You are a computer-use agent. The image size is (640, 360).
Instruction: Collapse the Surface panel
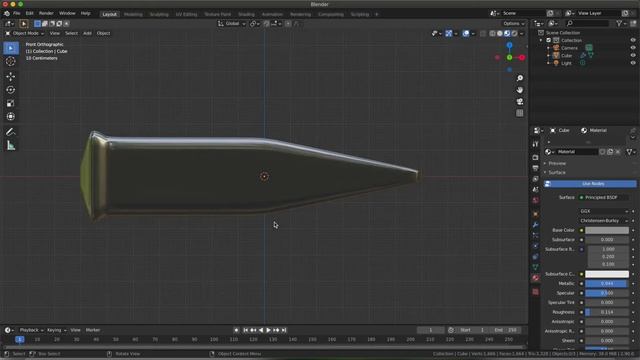(x=557, y=173)
